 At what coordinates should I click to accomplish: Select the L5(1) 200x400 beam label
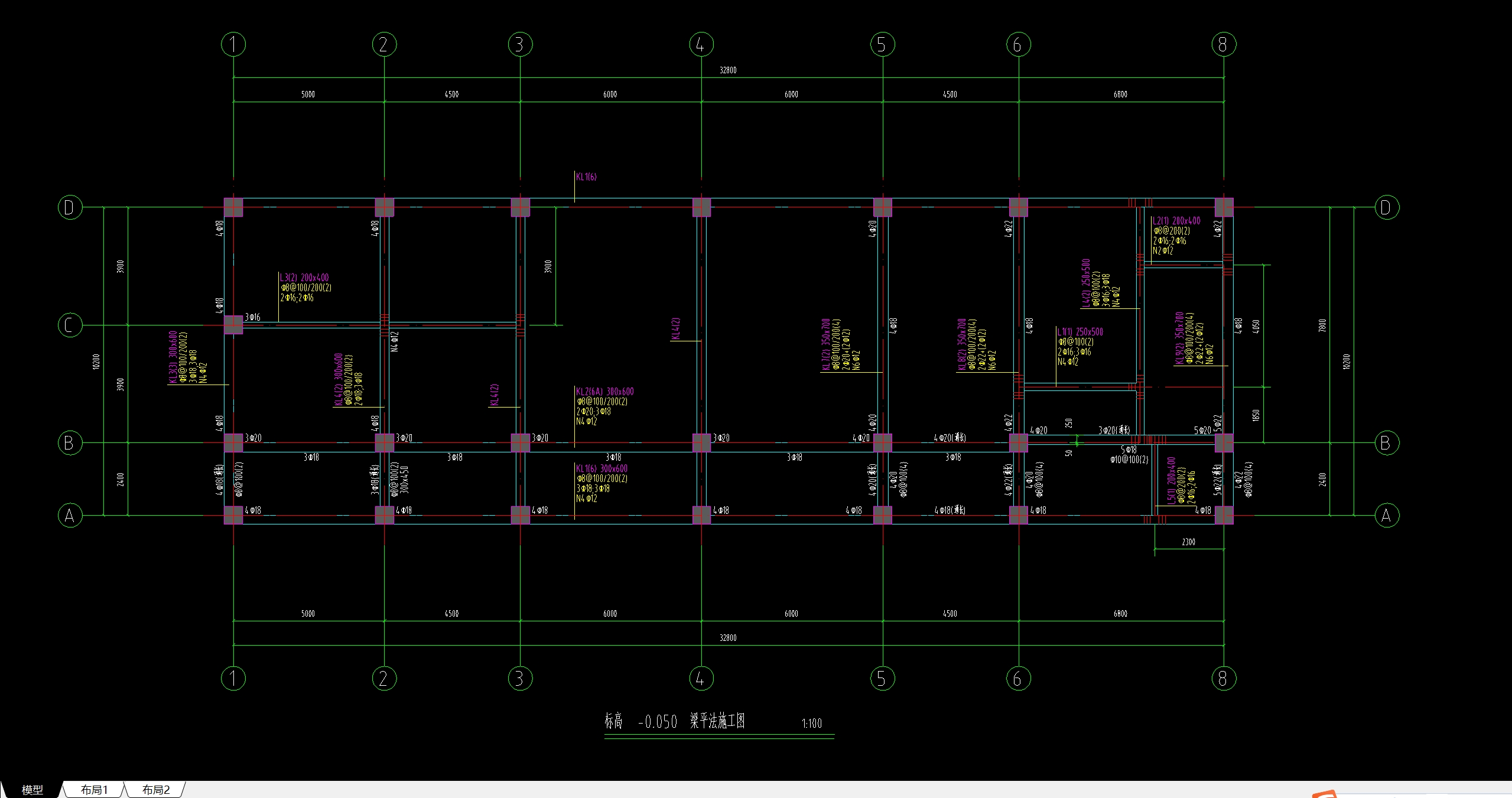(1171, 480)
